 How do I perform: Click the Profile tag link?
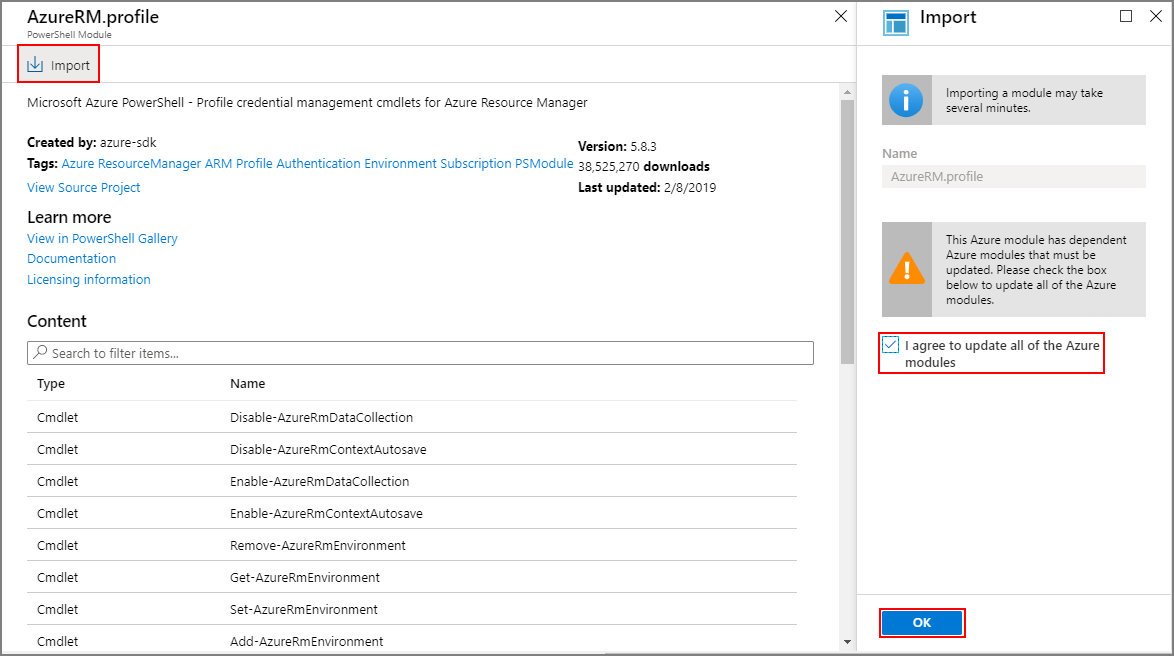pos(254,163)
